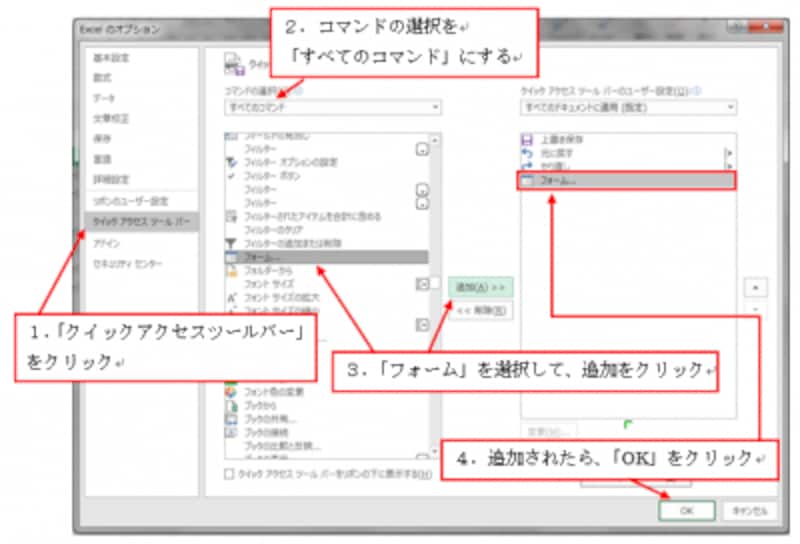800x544 pixels.
Task: Click the 追加(A) >> button
Action: pyautogui.click(x=481, y=287)
